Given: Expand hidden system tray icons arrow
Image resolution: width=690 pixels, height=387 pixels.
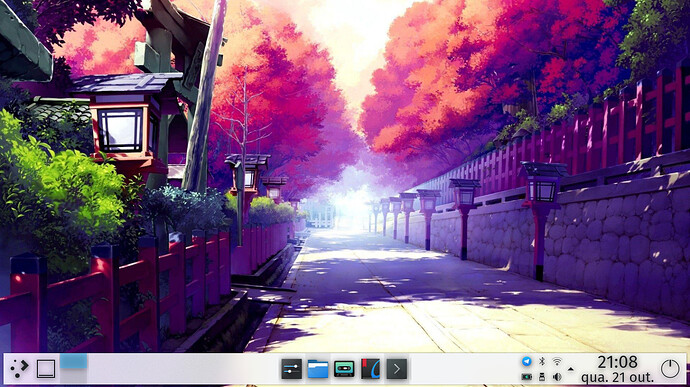Looking at the screenshot, I should 571,369.
